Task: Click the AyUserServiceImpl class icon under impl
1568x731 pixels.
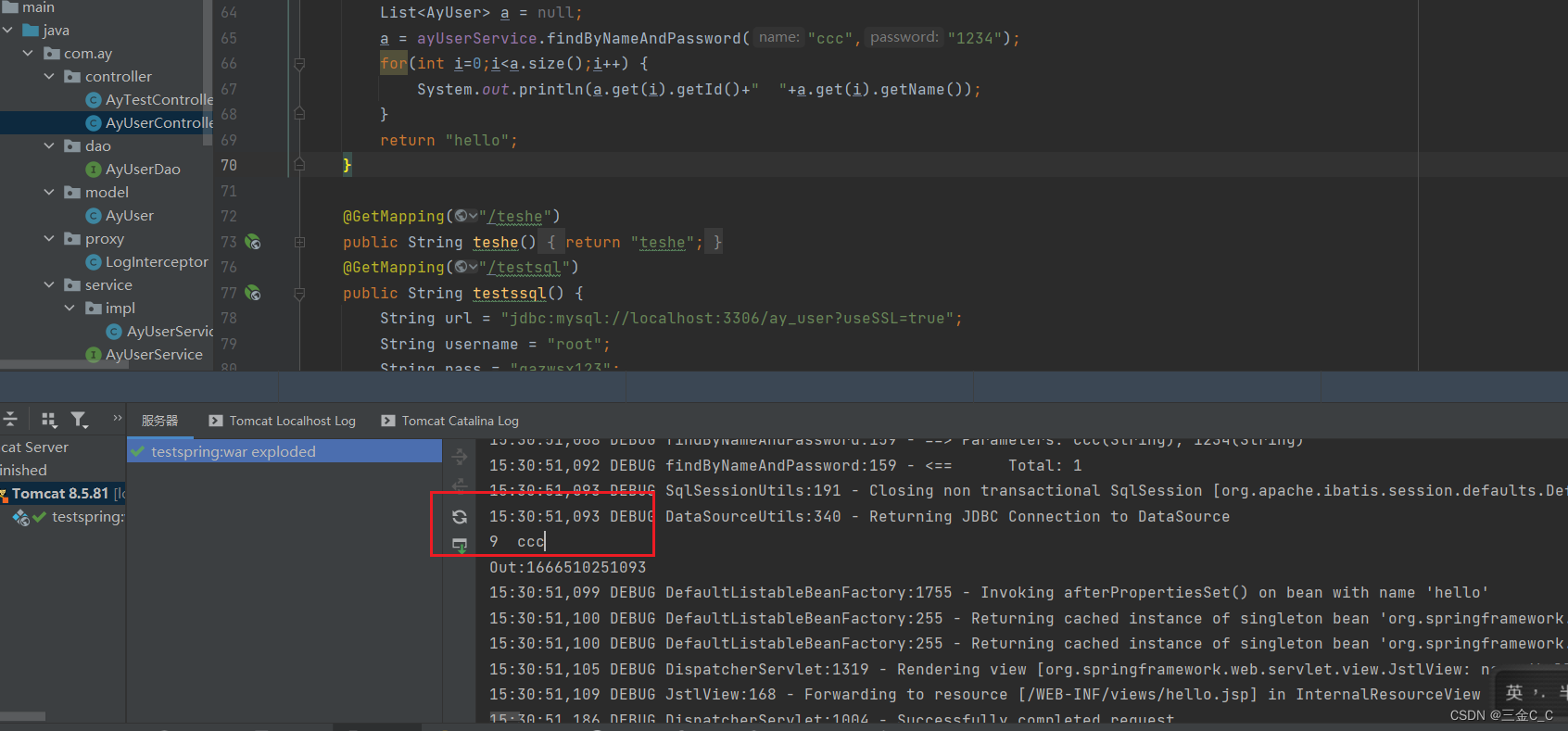Action: (114, 332)
